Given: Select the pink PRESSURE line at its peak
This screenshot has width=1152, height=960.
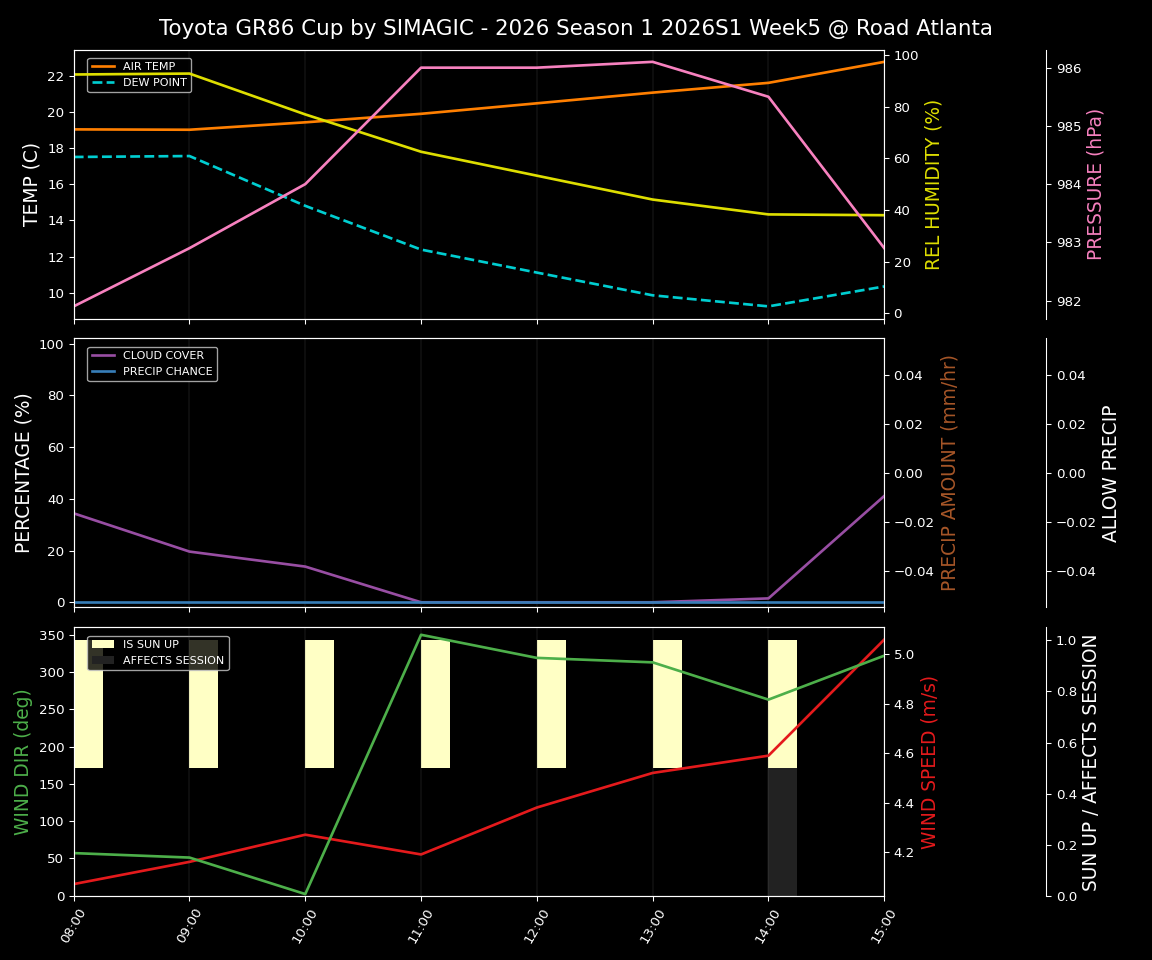Looking at the screenshot, I should point(651,62).
